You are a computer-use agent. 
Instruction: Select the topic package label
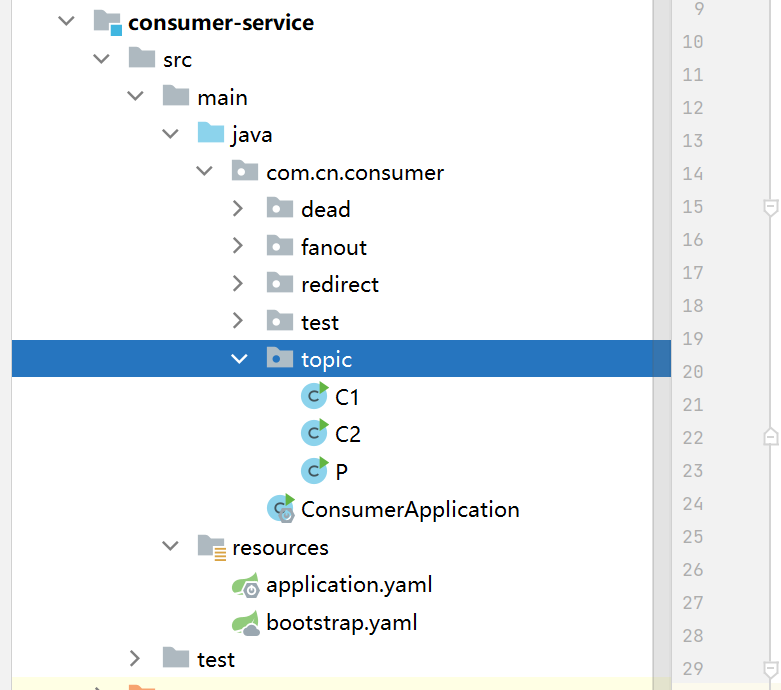[327, 360]
